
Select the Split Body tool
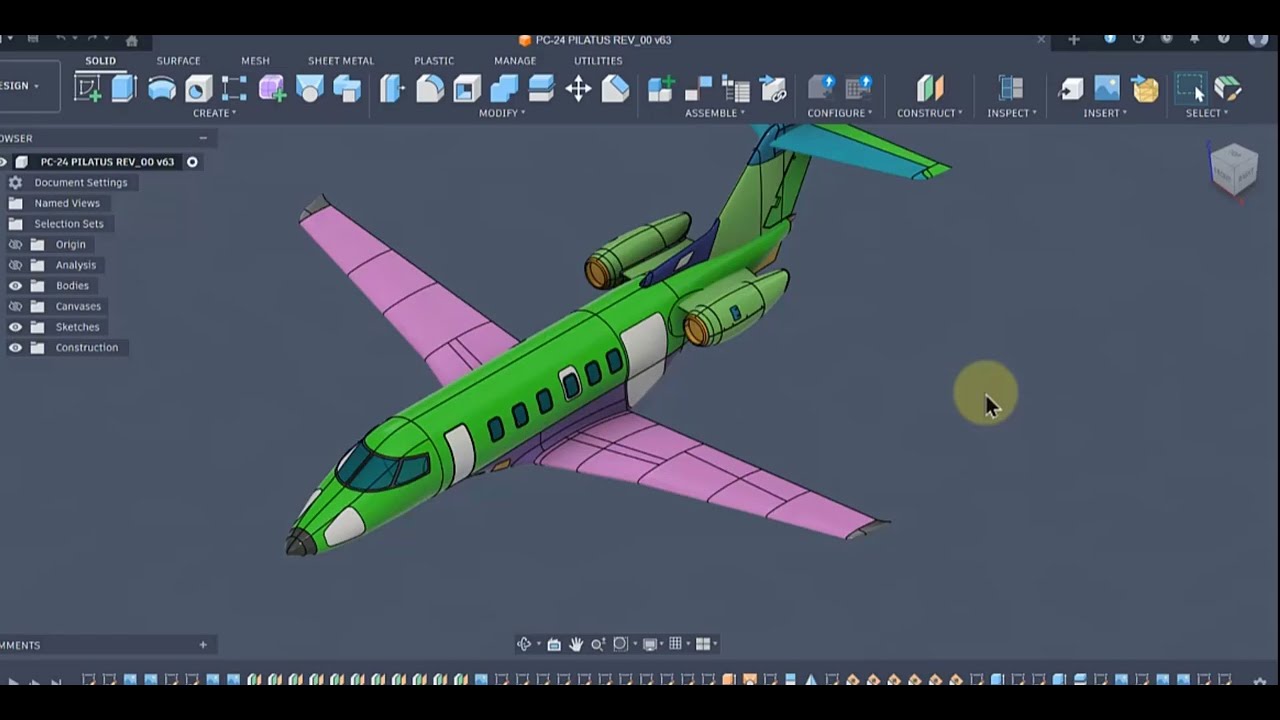(x=541, y=89)
